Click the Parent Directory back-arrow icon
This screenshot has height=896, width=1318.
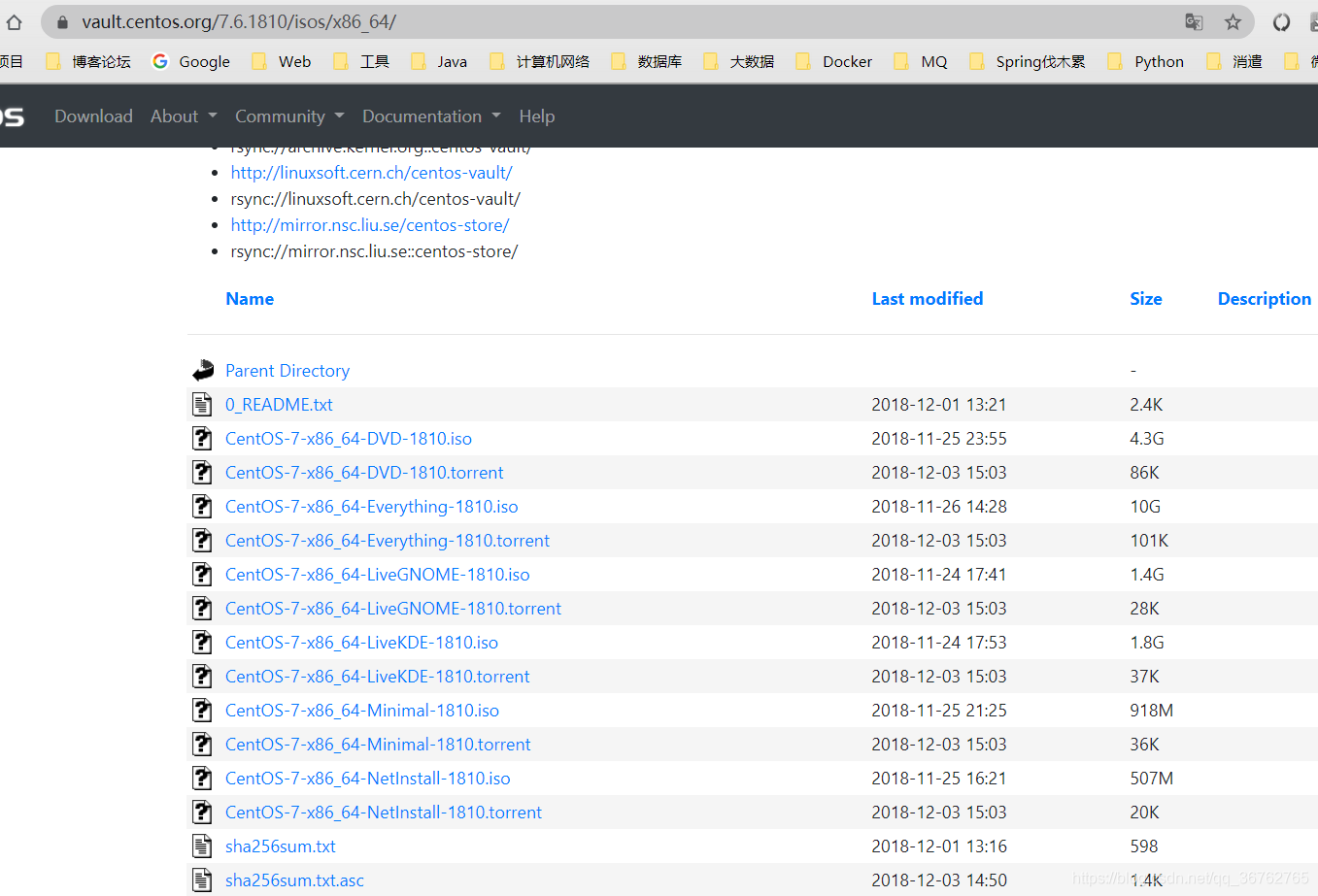coord(203,370)
